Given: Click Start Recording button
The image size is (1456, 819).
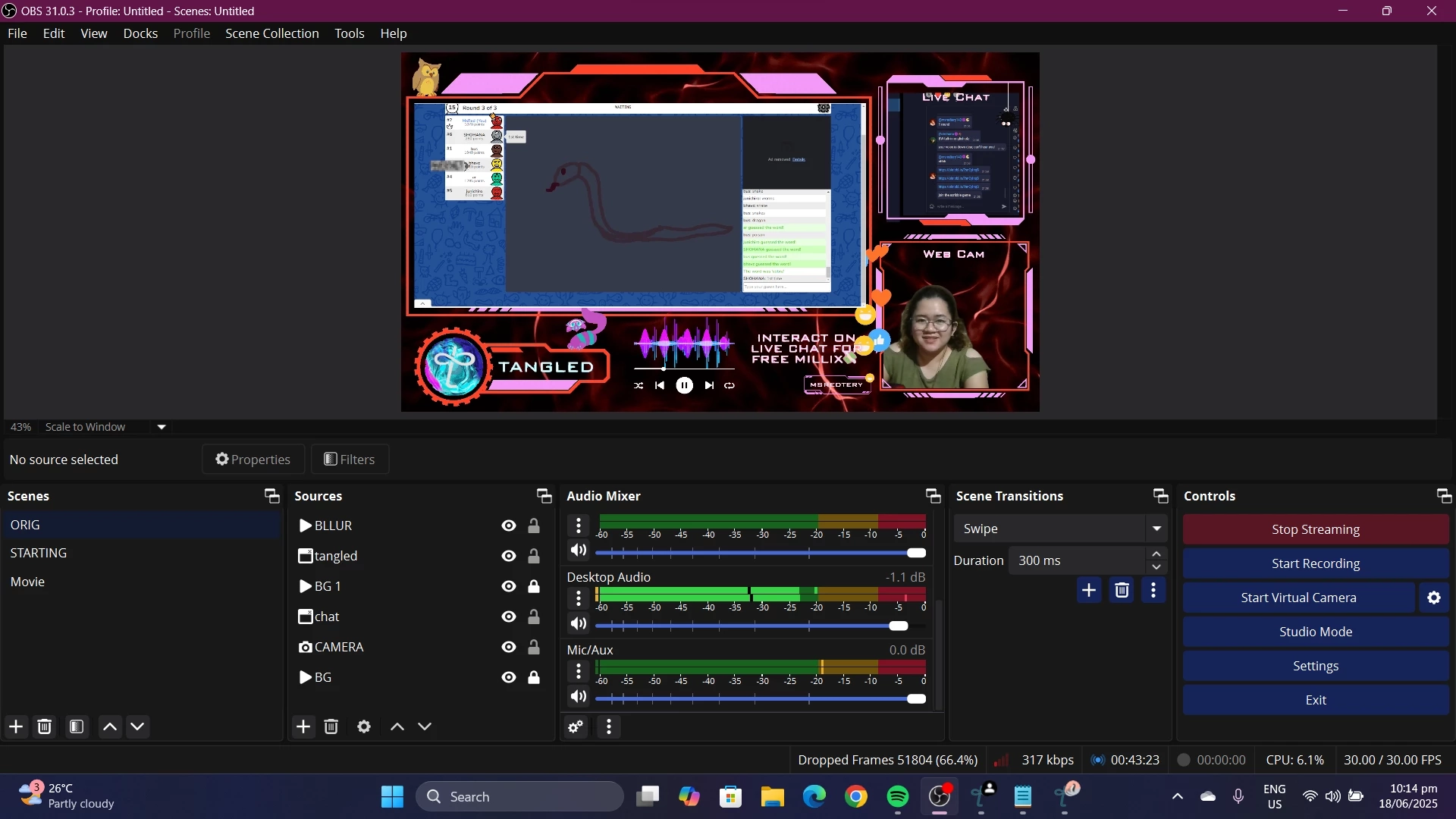Looking at the screenshot, I should tap(1316, 563).
